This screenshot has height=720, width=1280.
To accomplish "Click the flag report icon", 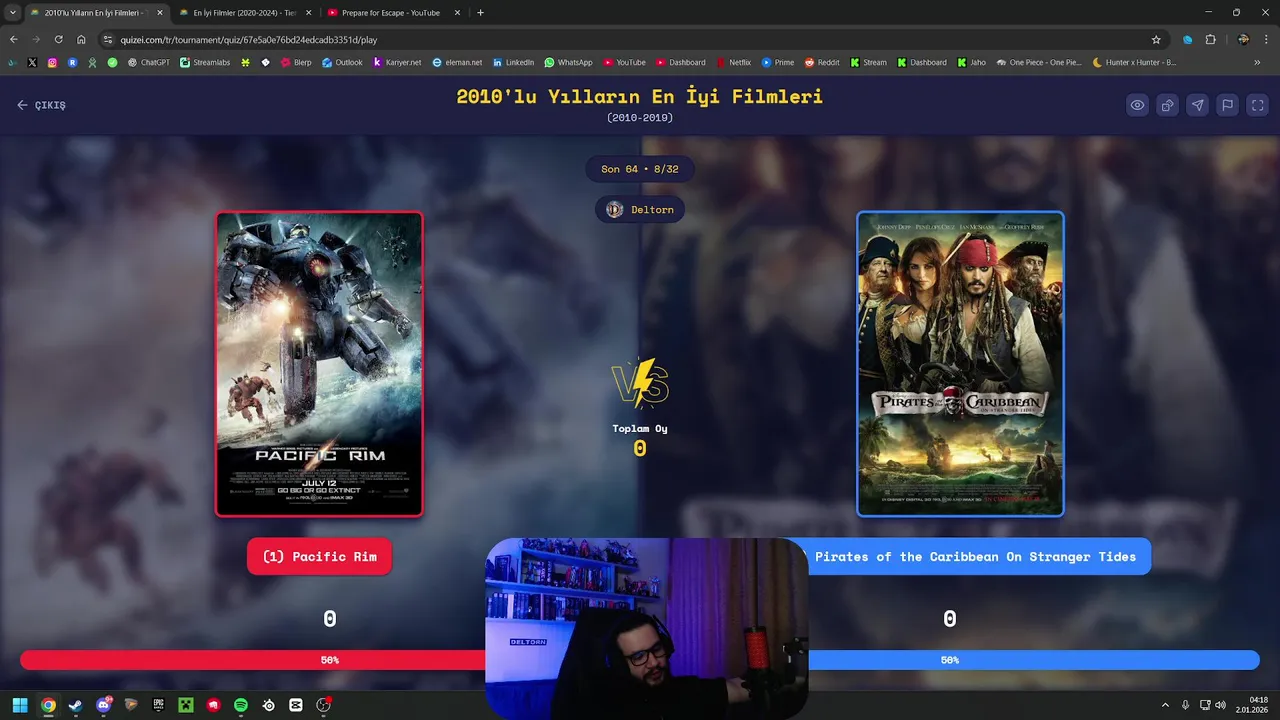I will click(x=1227, y=105).
